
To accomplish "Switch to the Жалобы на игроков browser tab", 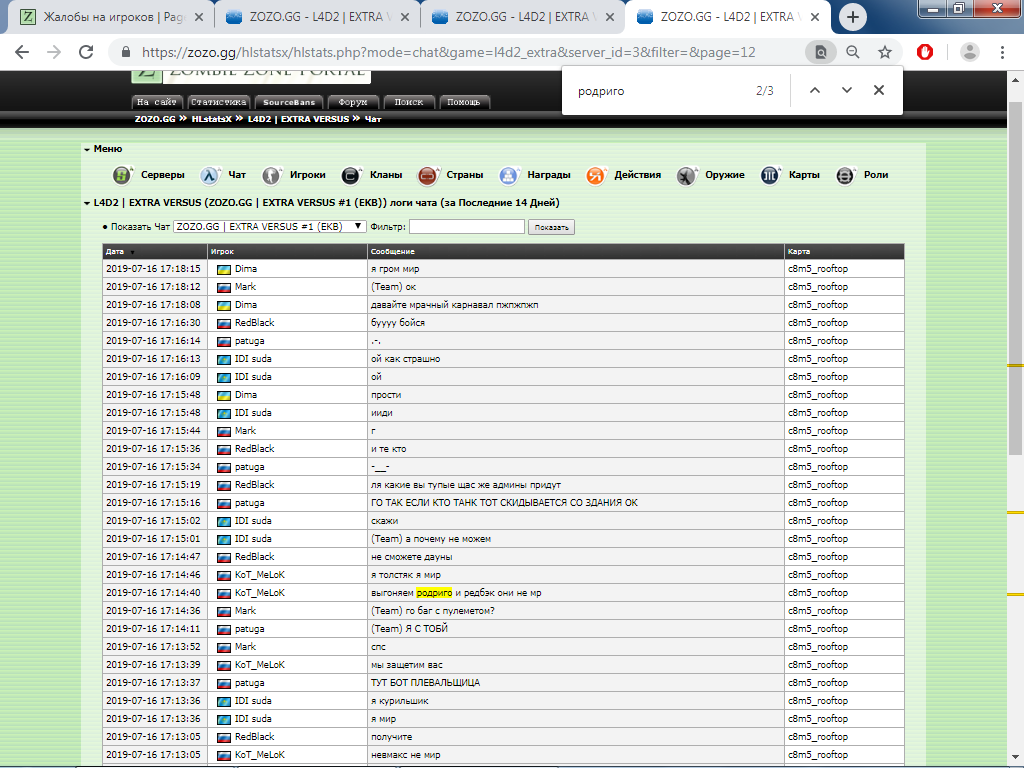I will coord(110,17).
